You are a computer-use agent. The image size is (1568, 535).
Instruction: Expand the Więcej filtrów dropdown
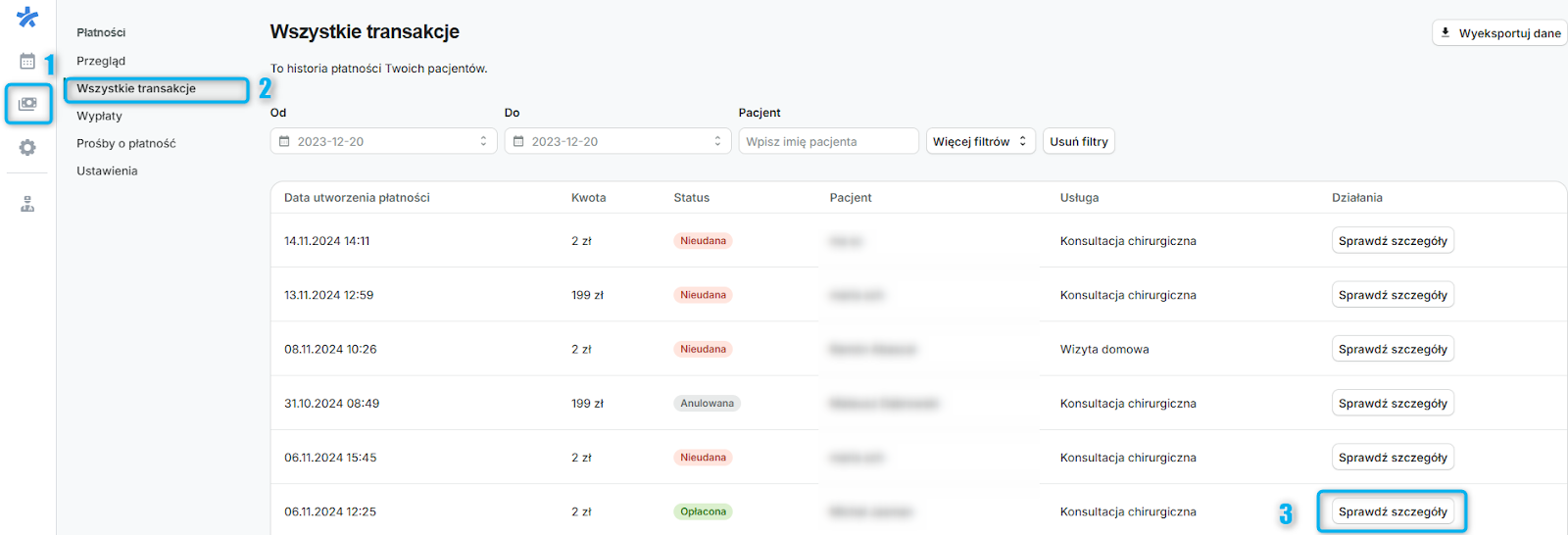coord(980,141)
